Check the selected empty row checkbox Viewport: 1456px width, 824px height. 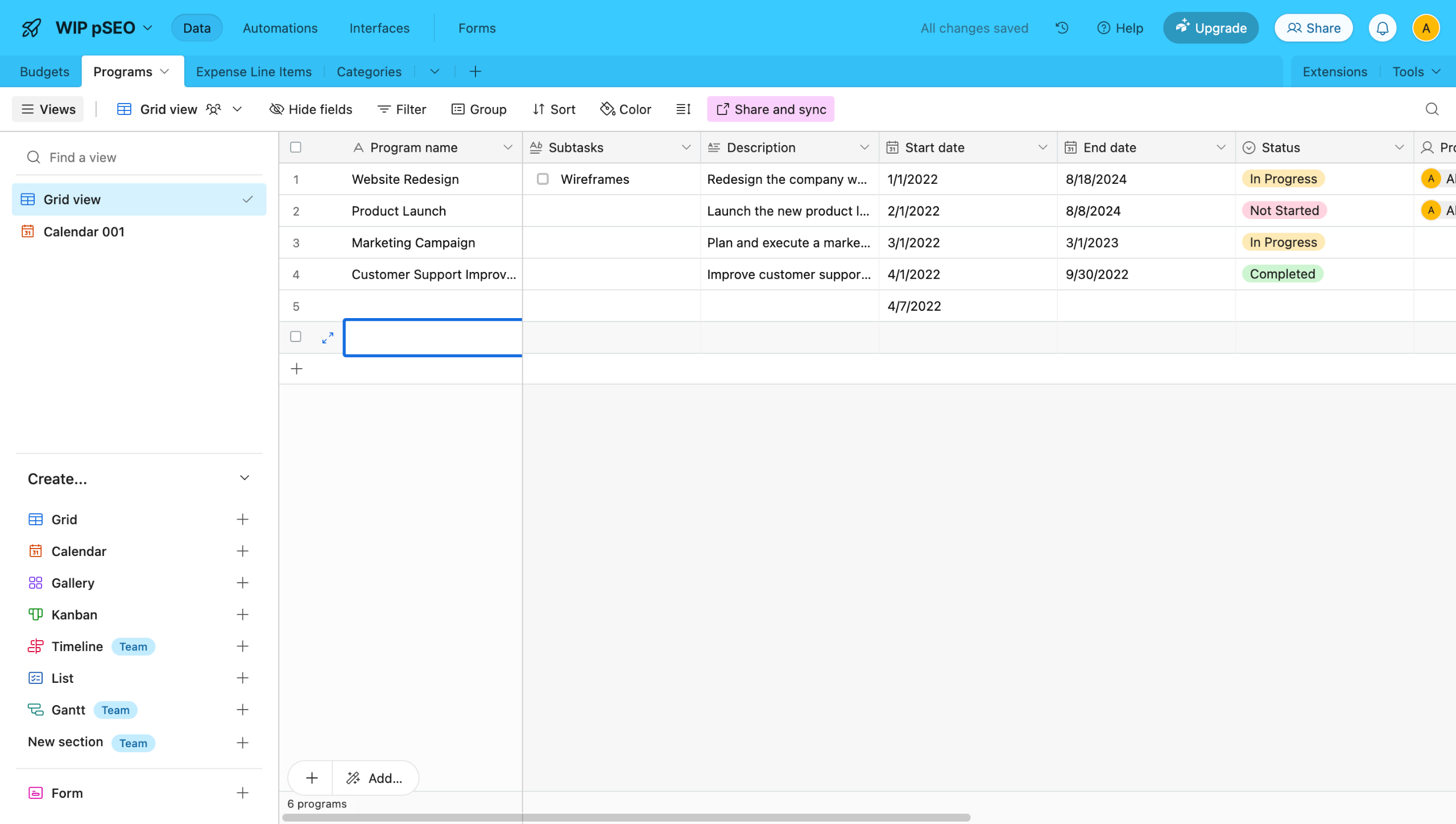(x=296, y=337)
